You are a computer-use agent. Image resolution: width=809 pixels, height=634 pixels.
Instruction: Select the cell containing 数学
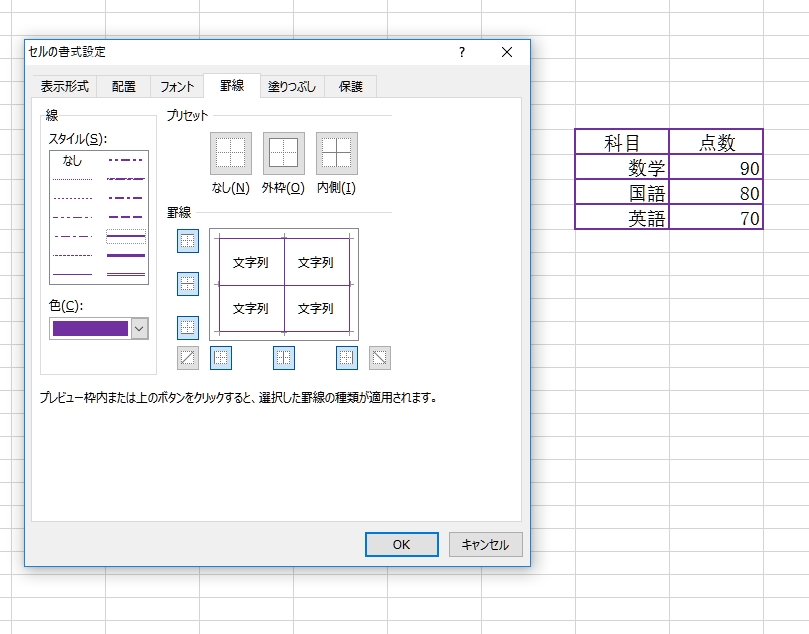[622, 167]
